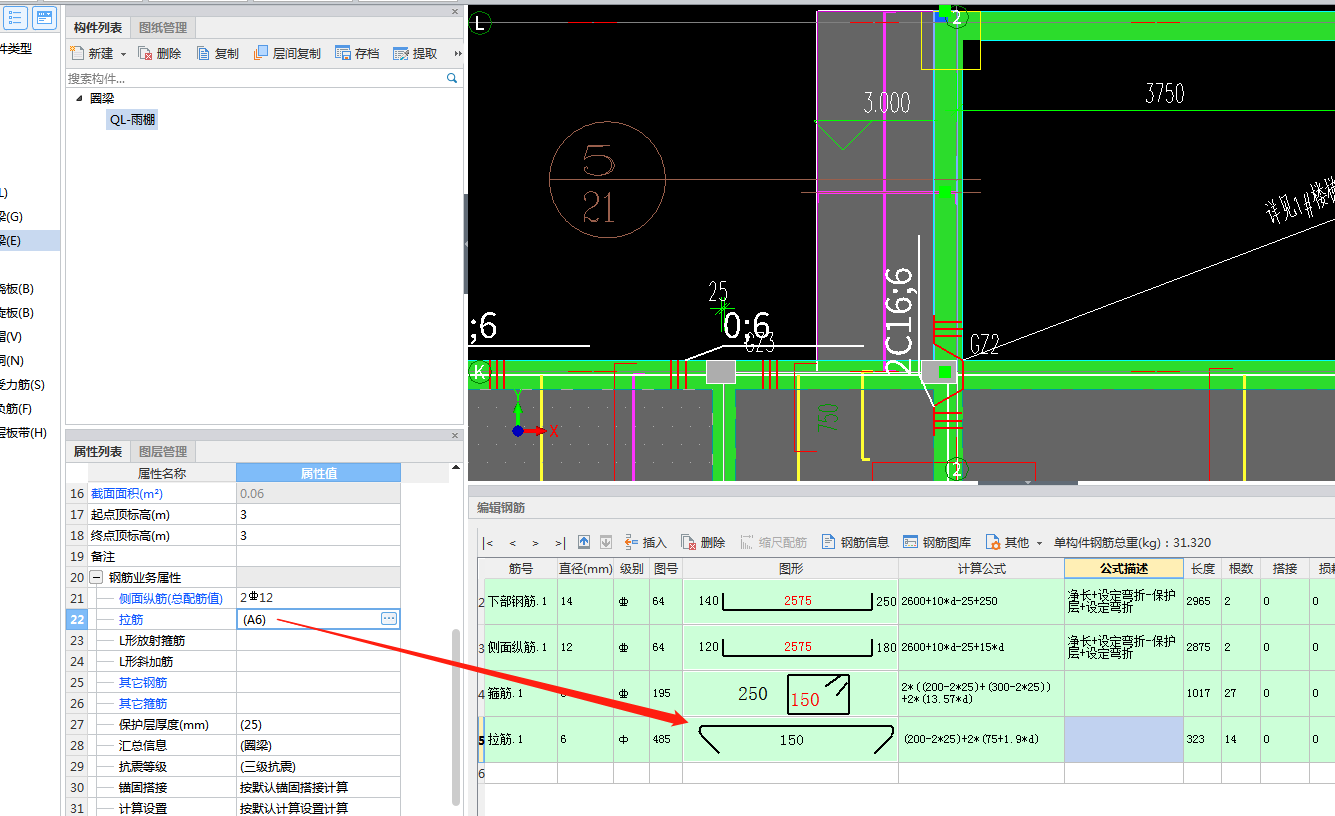Click 删除 in the rebar editor toolbar

703,542
